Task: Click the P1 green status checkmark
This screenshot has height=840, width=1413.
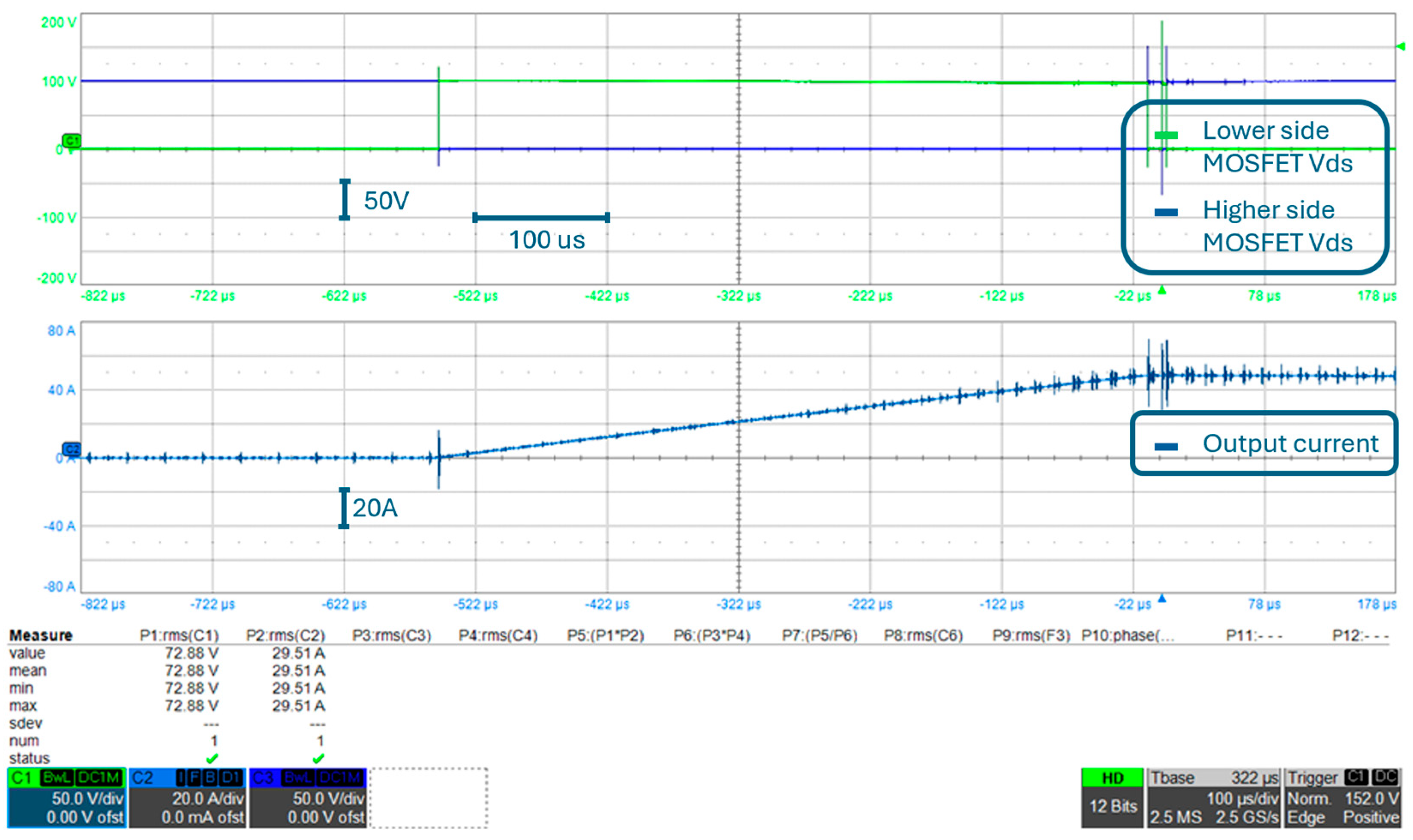Action: pos(212,758)
